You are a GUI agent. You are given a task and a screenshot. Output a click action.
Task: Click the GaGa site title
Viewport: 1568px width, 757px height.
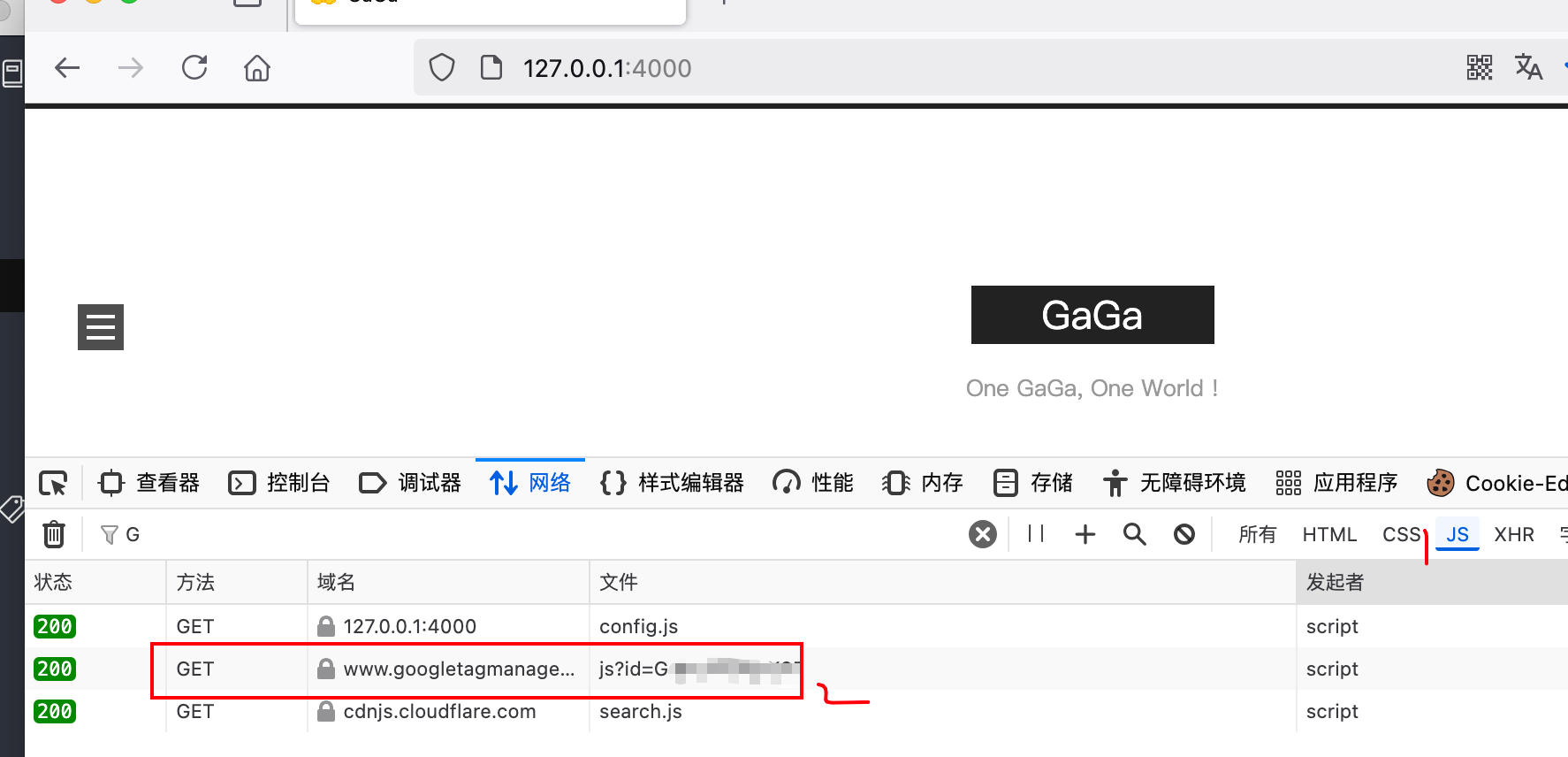tap(1092, 316)
